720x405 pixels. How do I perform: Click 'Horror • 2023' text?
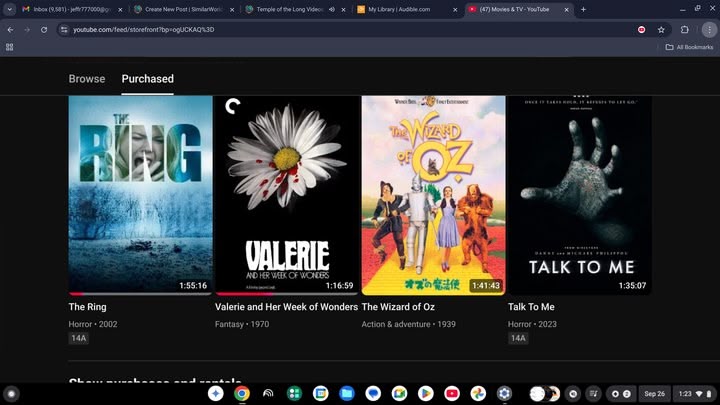pyautogui.click(x=532, y=324)
